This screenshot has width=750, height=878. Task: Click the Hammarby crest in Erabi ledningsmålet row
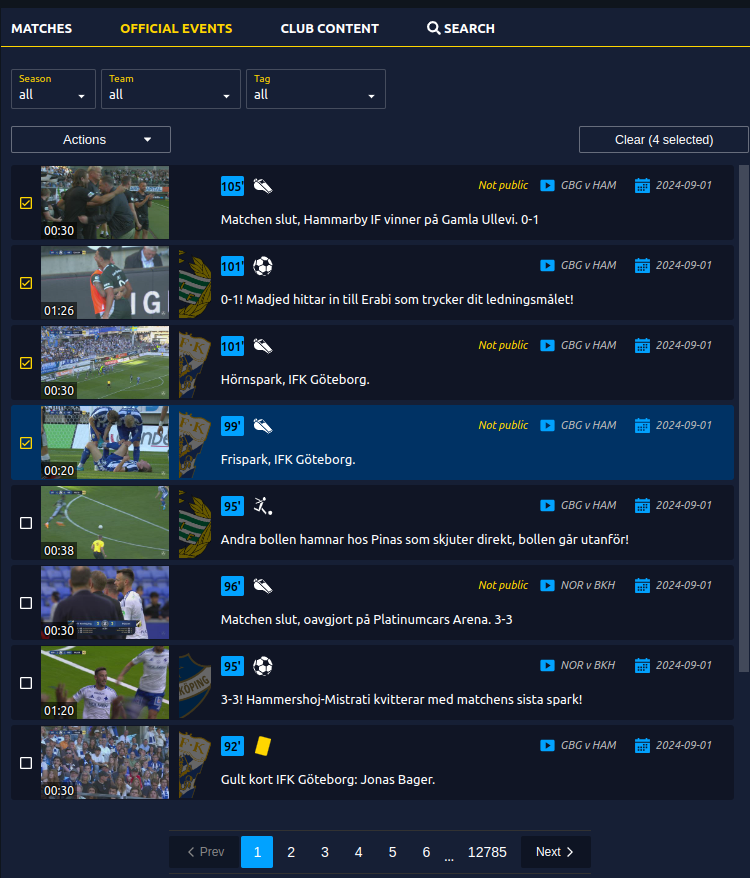pos(195,284)
